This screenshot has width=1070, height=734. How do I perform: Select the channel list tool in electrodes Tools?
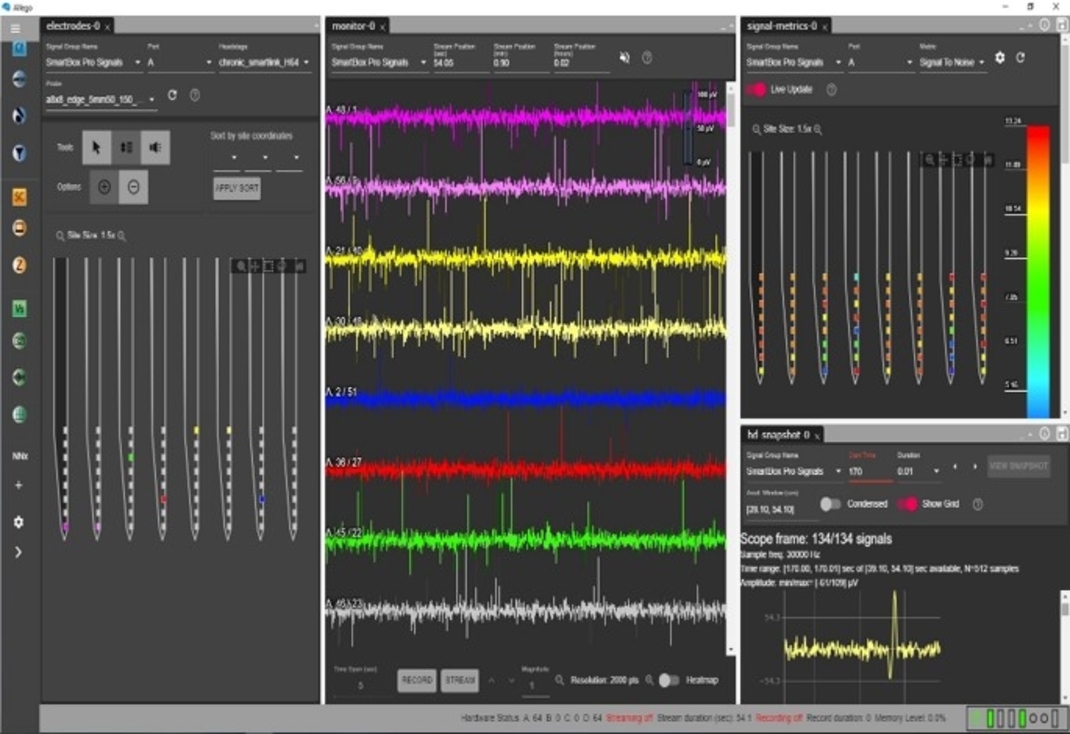click(x=126, y=147)
